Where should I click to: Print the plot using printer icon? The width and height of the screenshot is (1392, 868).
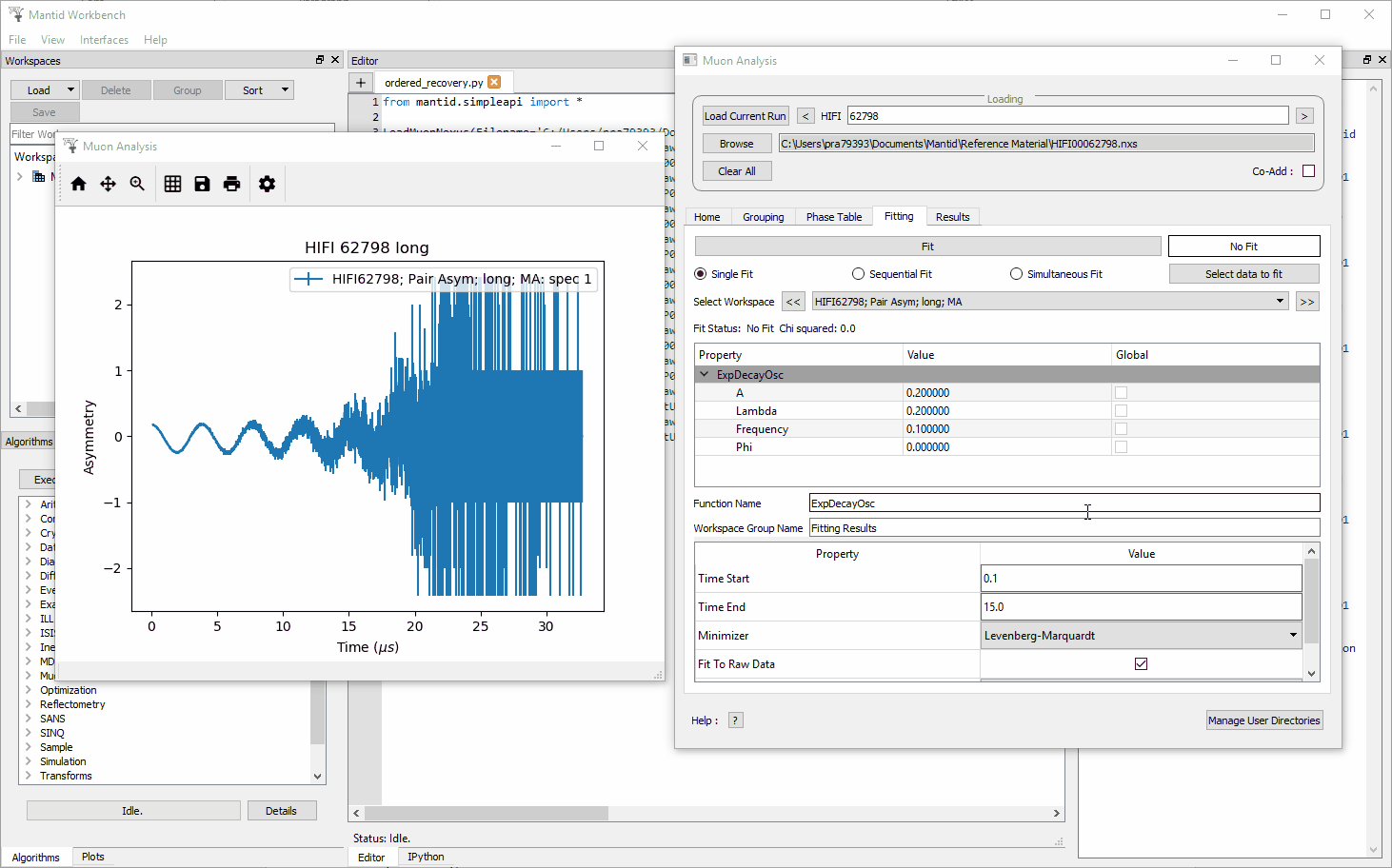click(x=231, y=184)
